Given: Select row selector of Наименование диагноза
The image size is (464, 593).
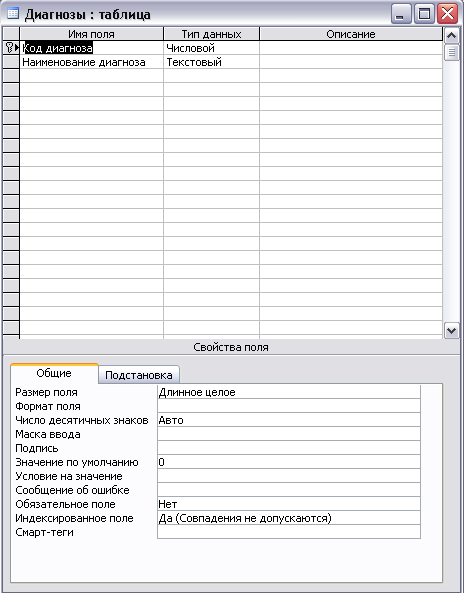Looking at the screenshot, I should [x=11, y=62].
